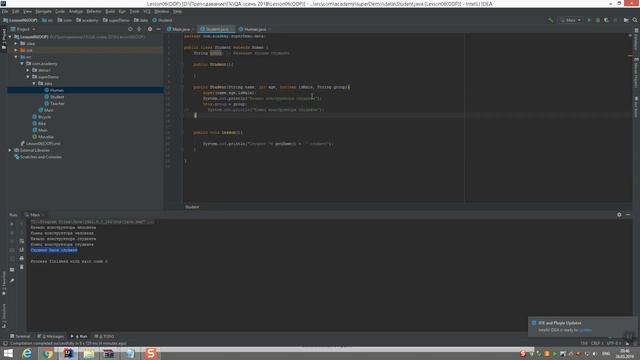Image resolution: width=640 pixels, height=360 pixels.
Task: Open the Project view selector dropdown
Action: pyautogui.click(x=23, y=29)
